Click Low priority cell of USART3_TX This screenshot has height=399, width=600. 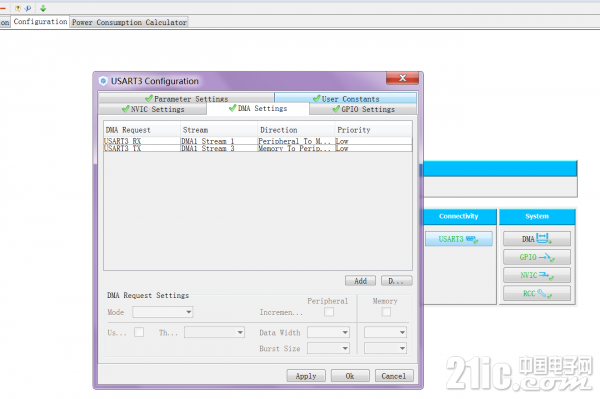point(373,148)
